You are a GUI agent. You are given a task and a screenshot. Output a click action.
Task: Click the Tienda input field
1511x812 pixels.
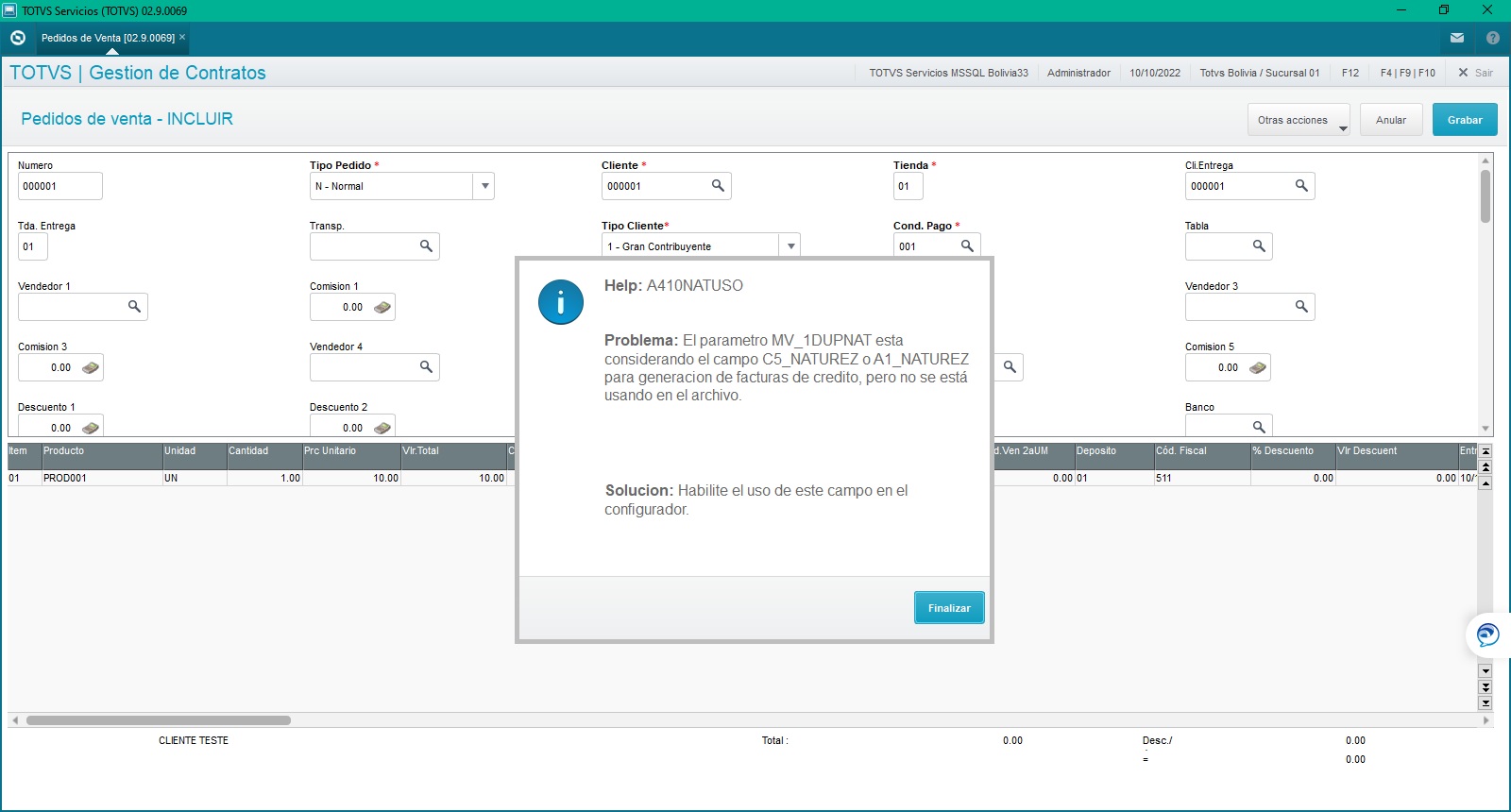pos(908,186)
